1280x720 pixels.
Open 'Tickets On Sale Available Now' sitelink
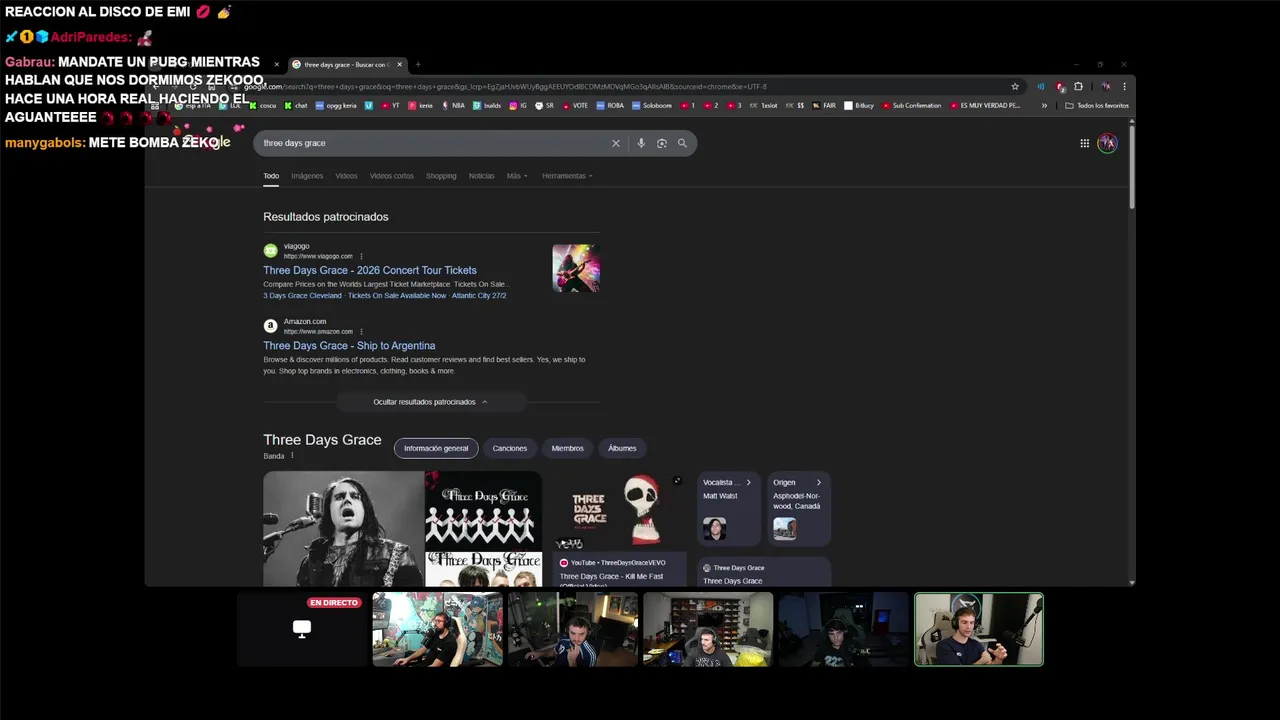(397, 296)
